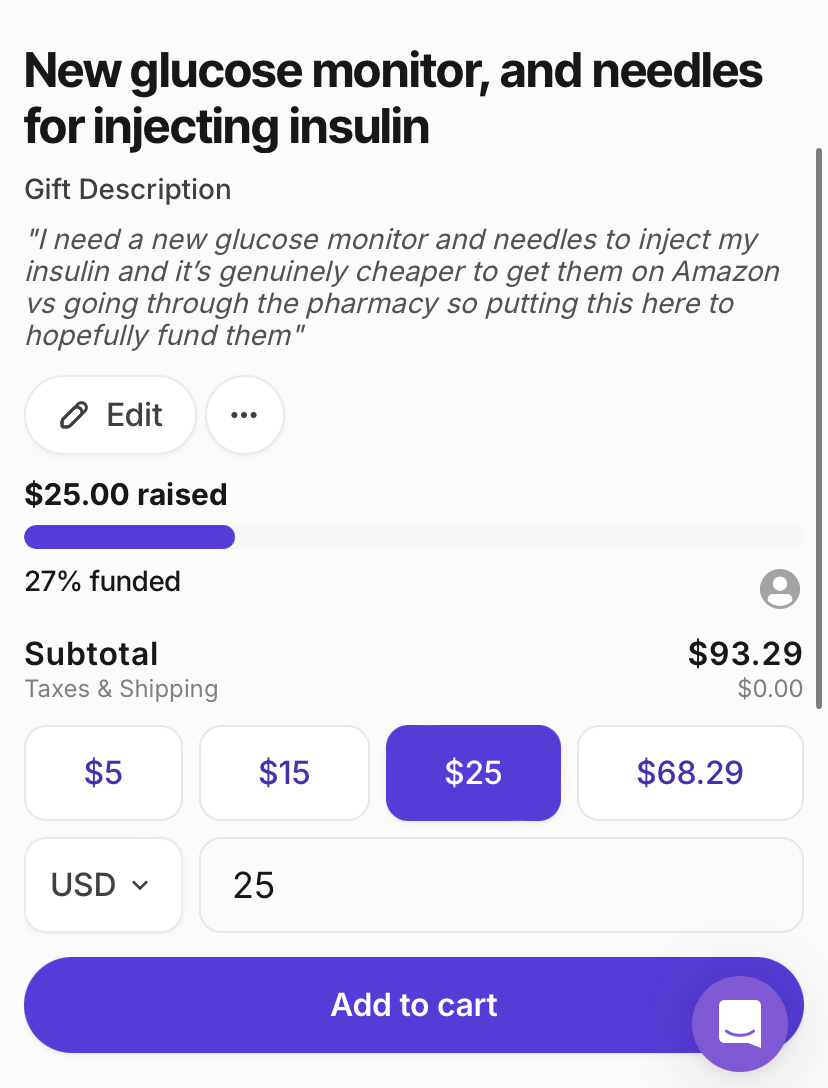828x1088 pixels.
Task: Click the $93.29 subtotal amount
Action: [745, 654]
